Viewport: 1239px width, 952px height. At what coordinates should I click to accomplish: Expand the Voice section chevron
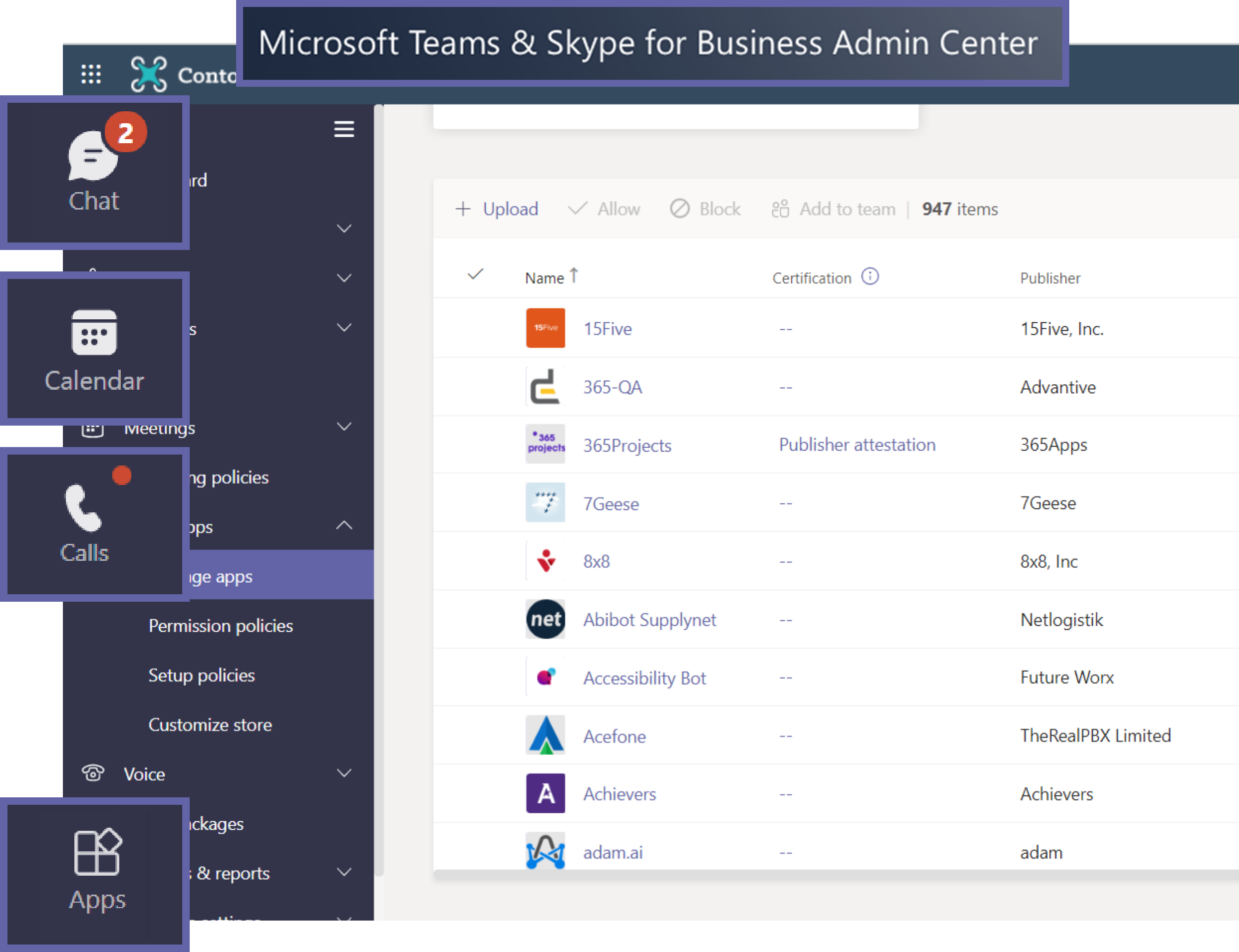click(x=344, y=773)
